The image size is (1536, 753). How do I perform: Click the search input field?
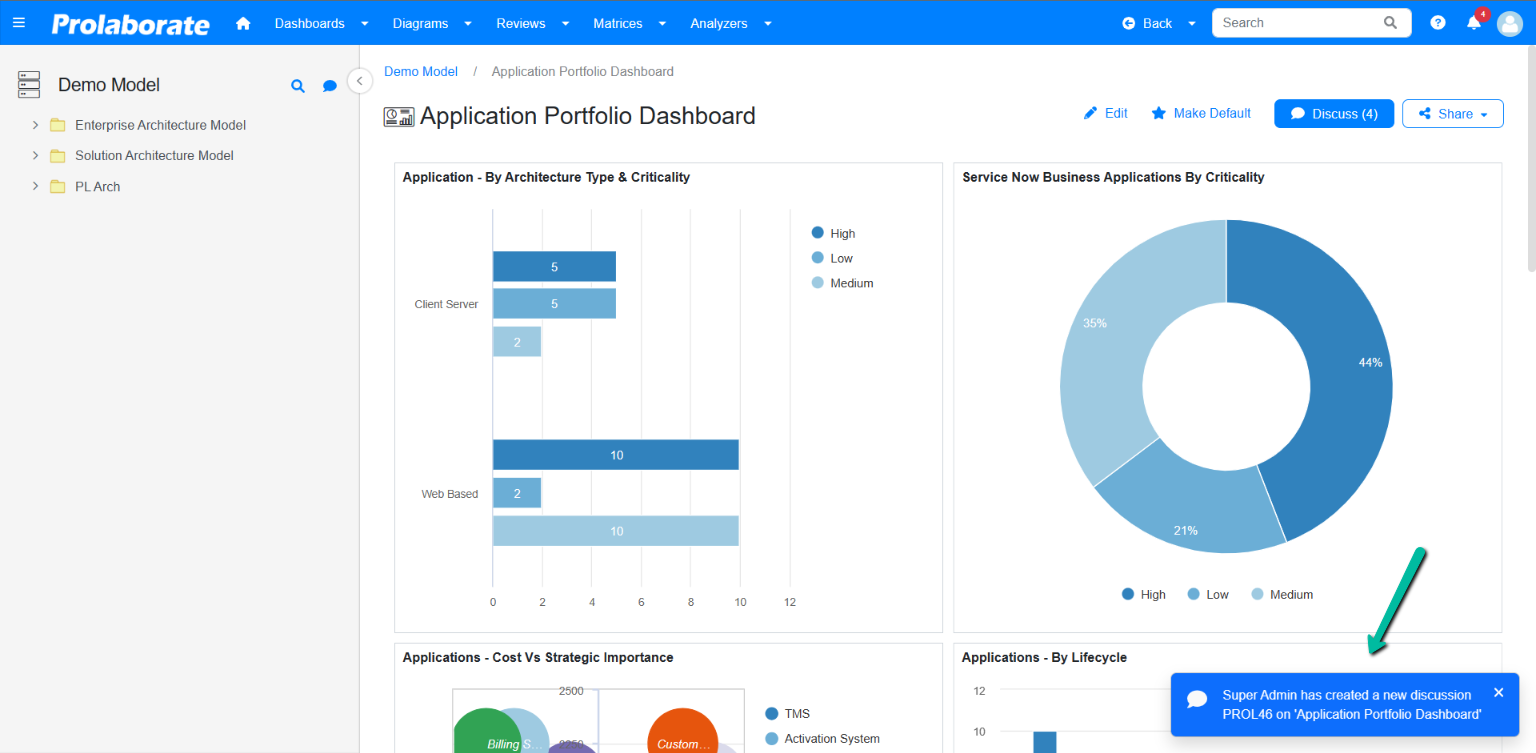[1296, 23]
